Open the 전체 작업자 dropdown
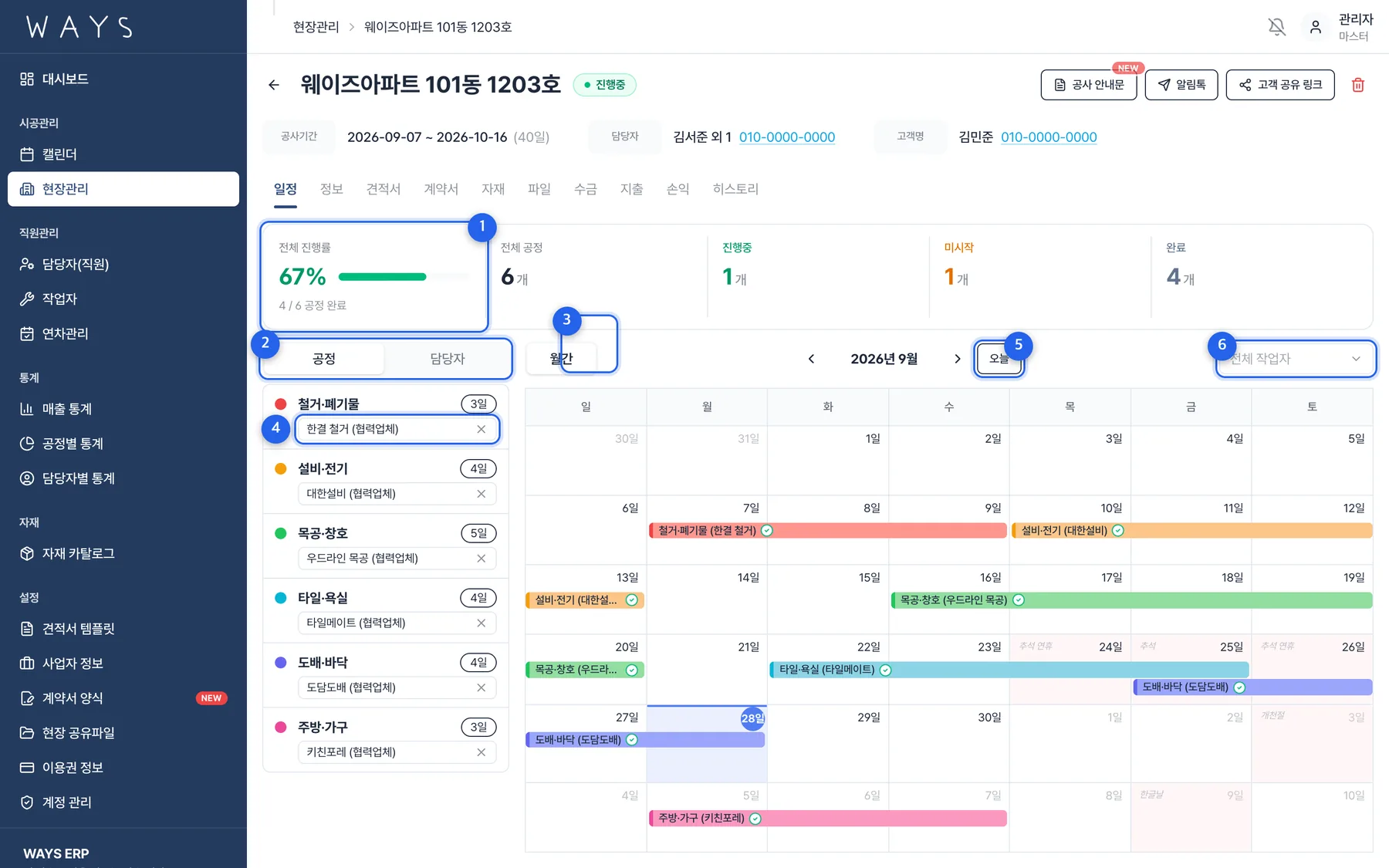The width and height of the screenshot is (1389, 868). coord(1296,359)
